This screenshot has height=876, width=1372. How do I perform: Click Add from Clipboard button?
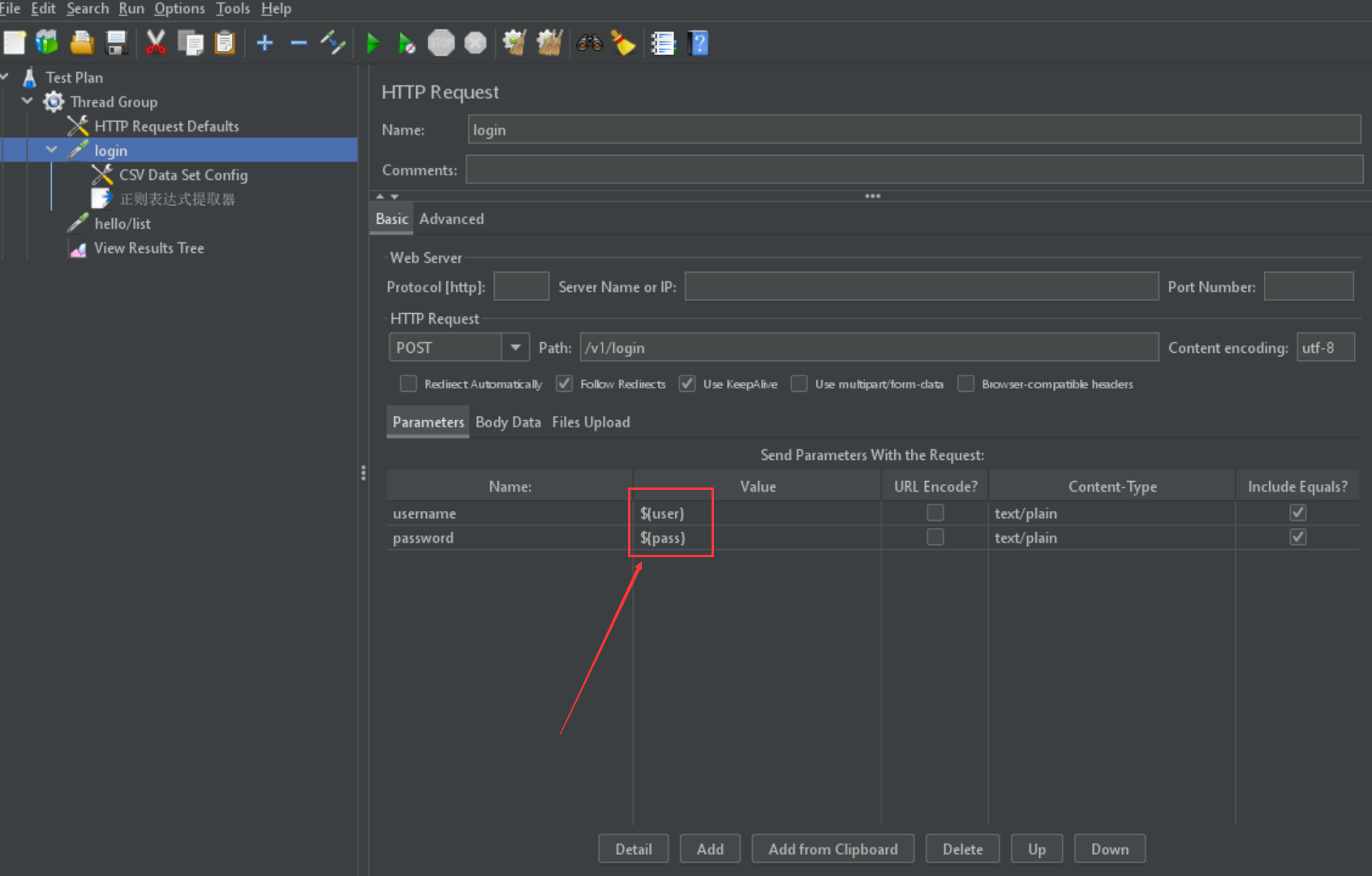click(x=833, y=848)
